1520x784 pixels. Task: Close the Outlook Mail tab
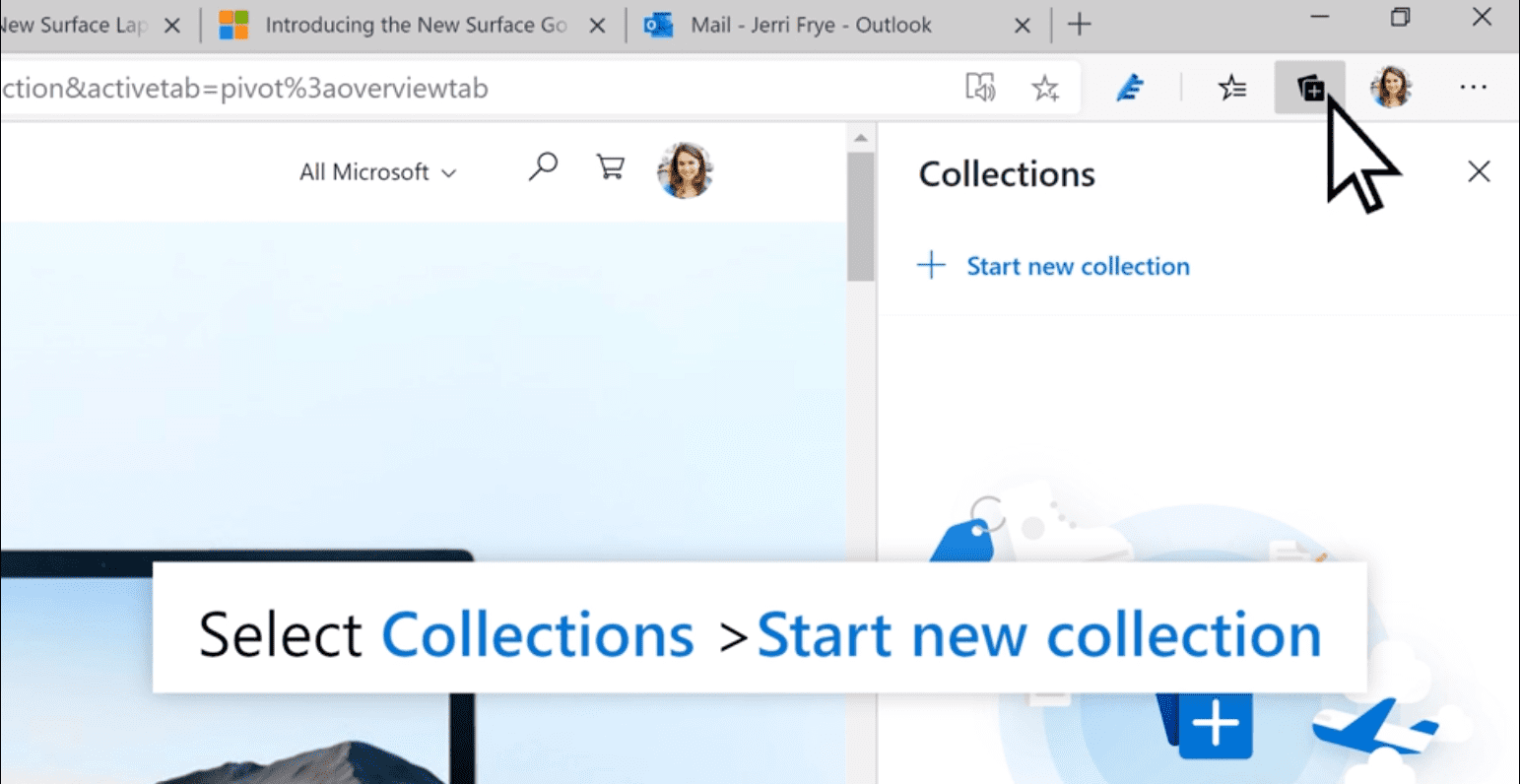[x=1023, y=26]
